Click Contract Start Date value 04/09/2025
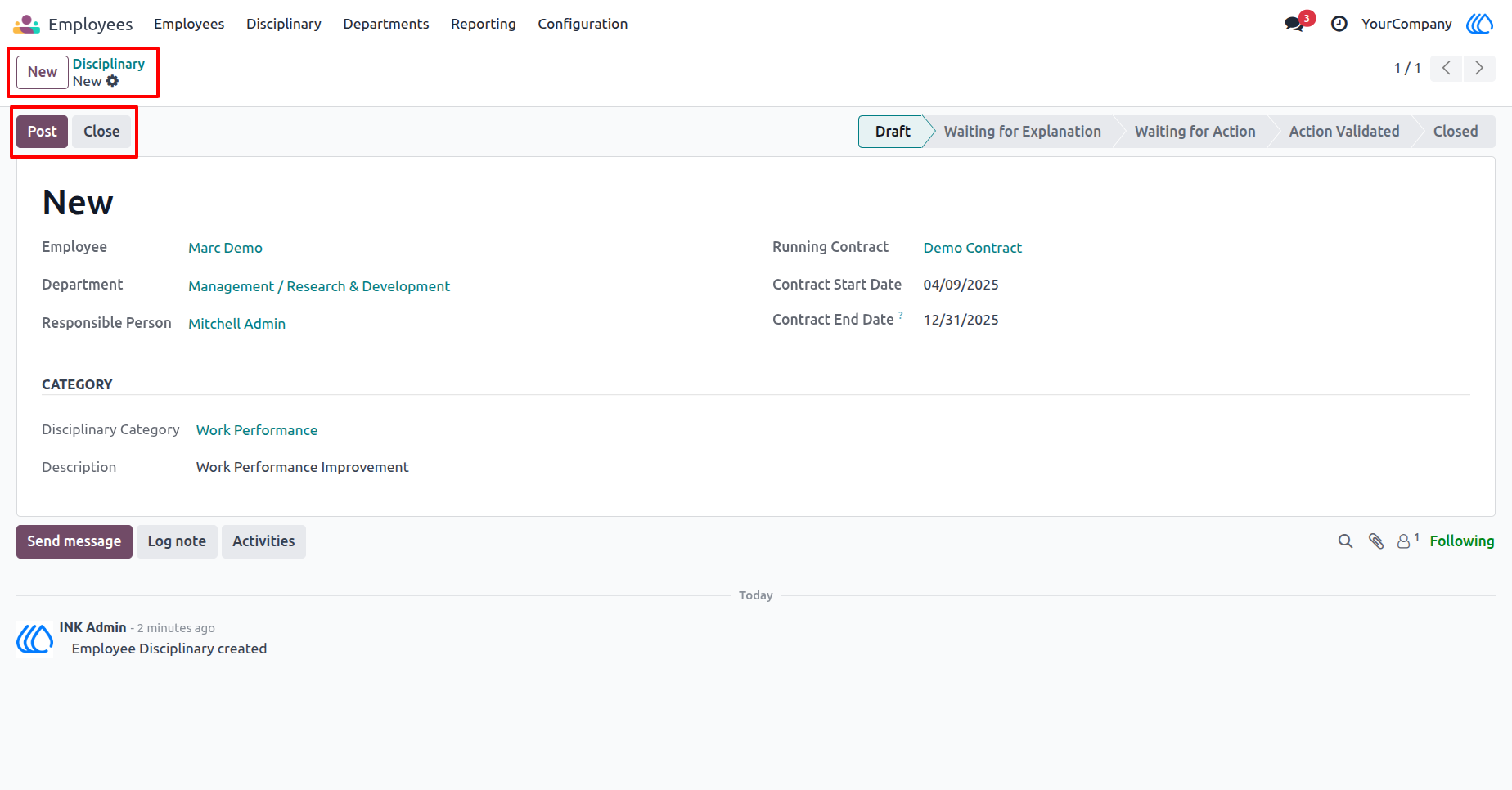Viewport: 1512px width, 790px height. (x=961, y=285)
